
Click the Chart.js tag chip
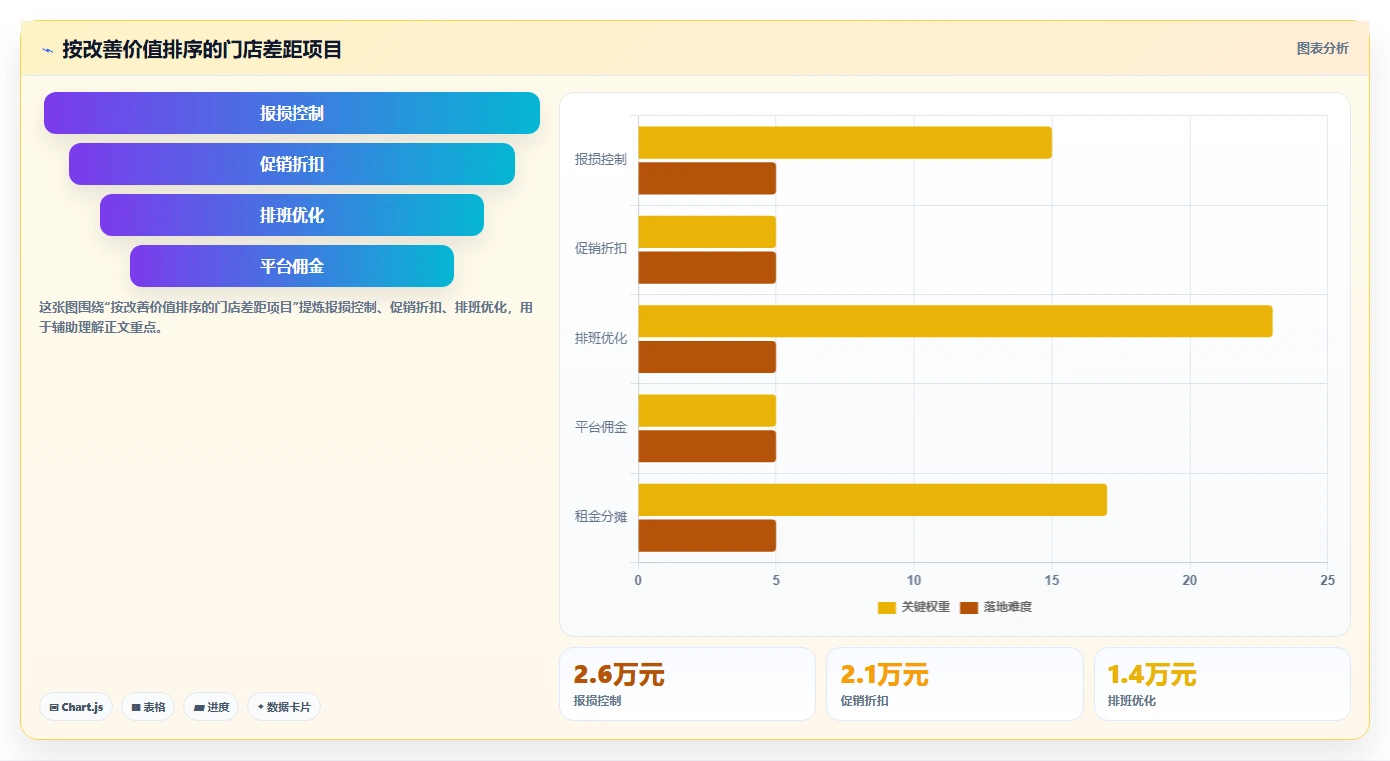(x=76, y=707)
